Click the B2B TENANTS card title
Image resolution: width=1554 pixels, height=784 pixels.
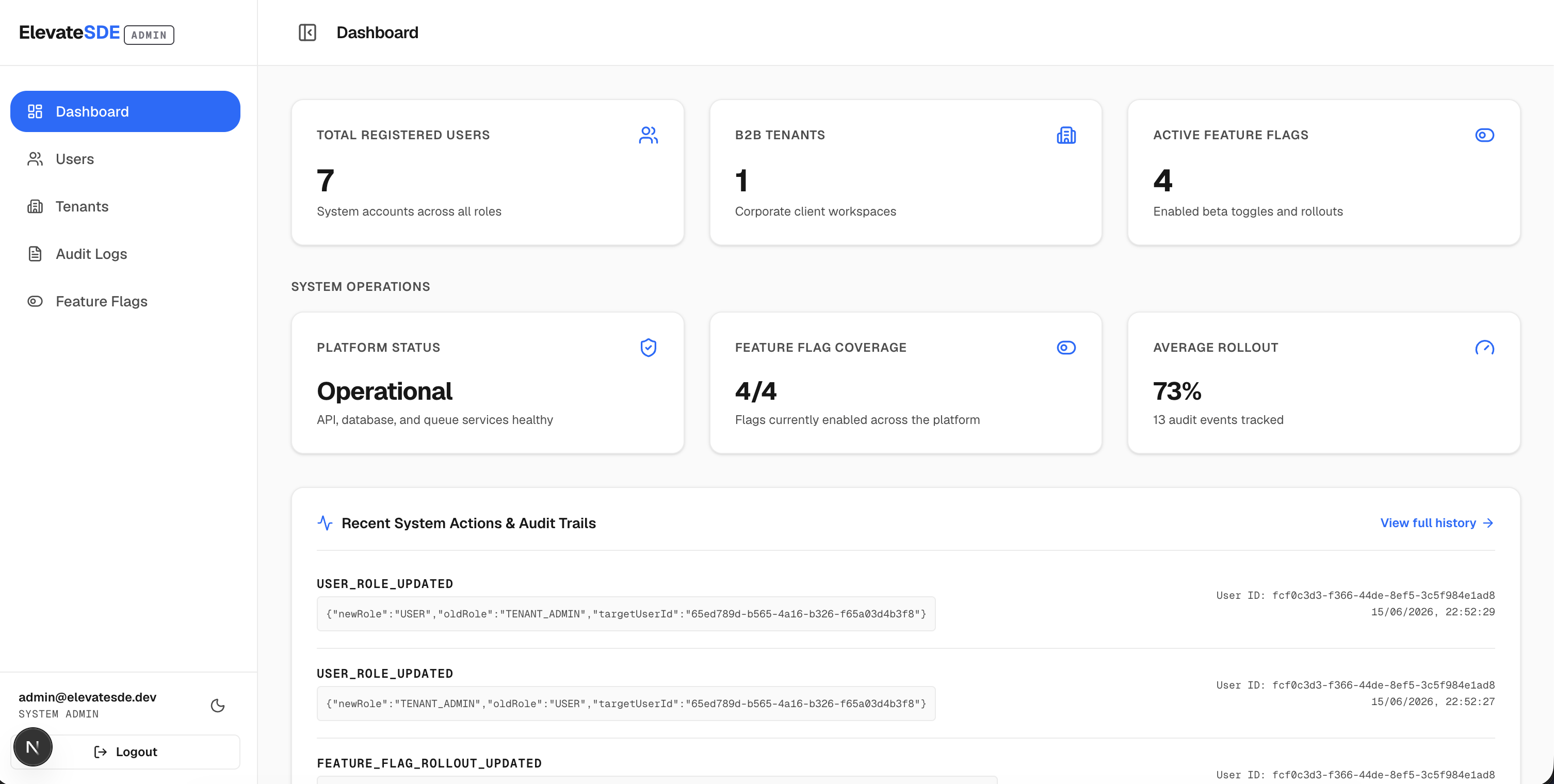(780, 135)
